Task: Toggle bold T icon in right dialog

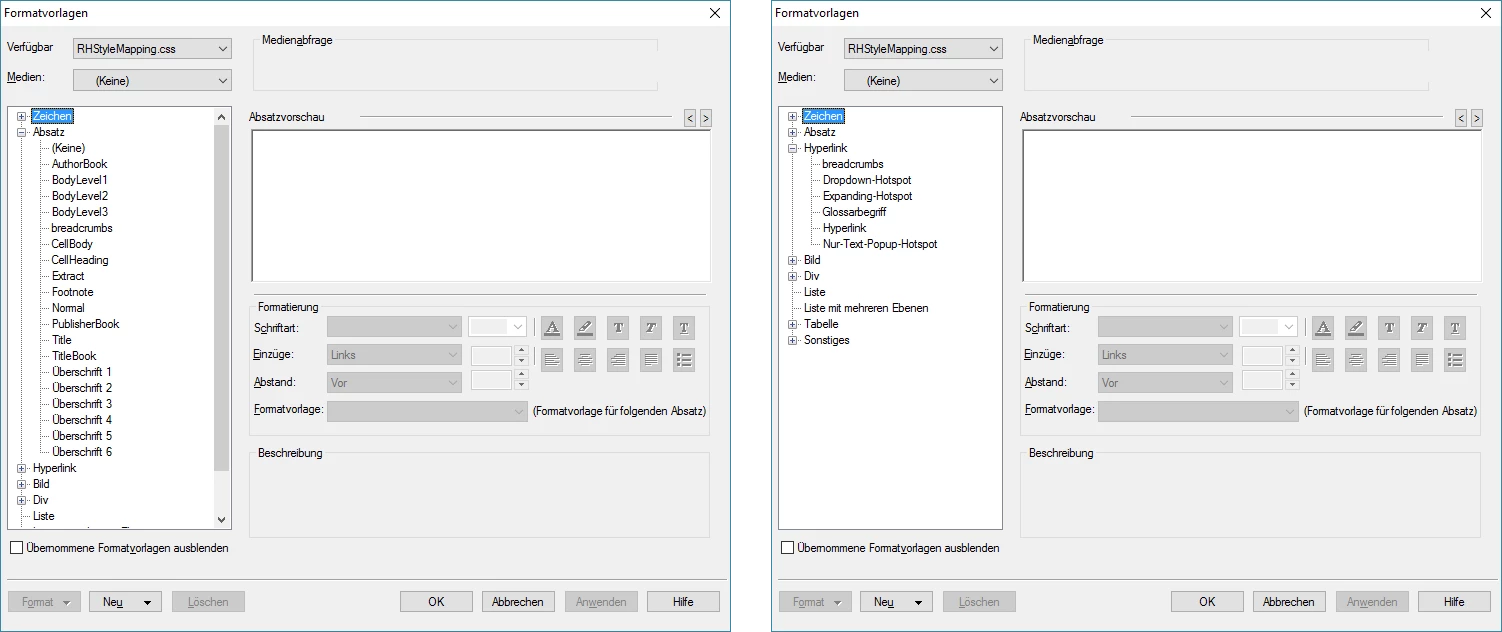Action: 1389,327
